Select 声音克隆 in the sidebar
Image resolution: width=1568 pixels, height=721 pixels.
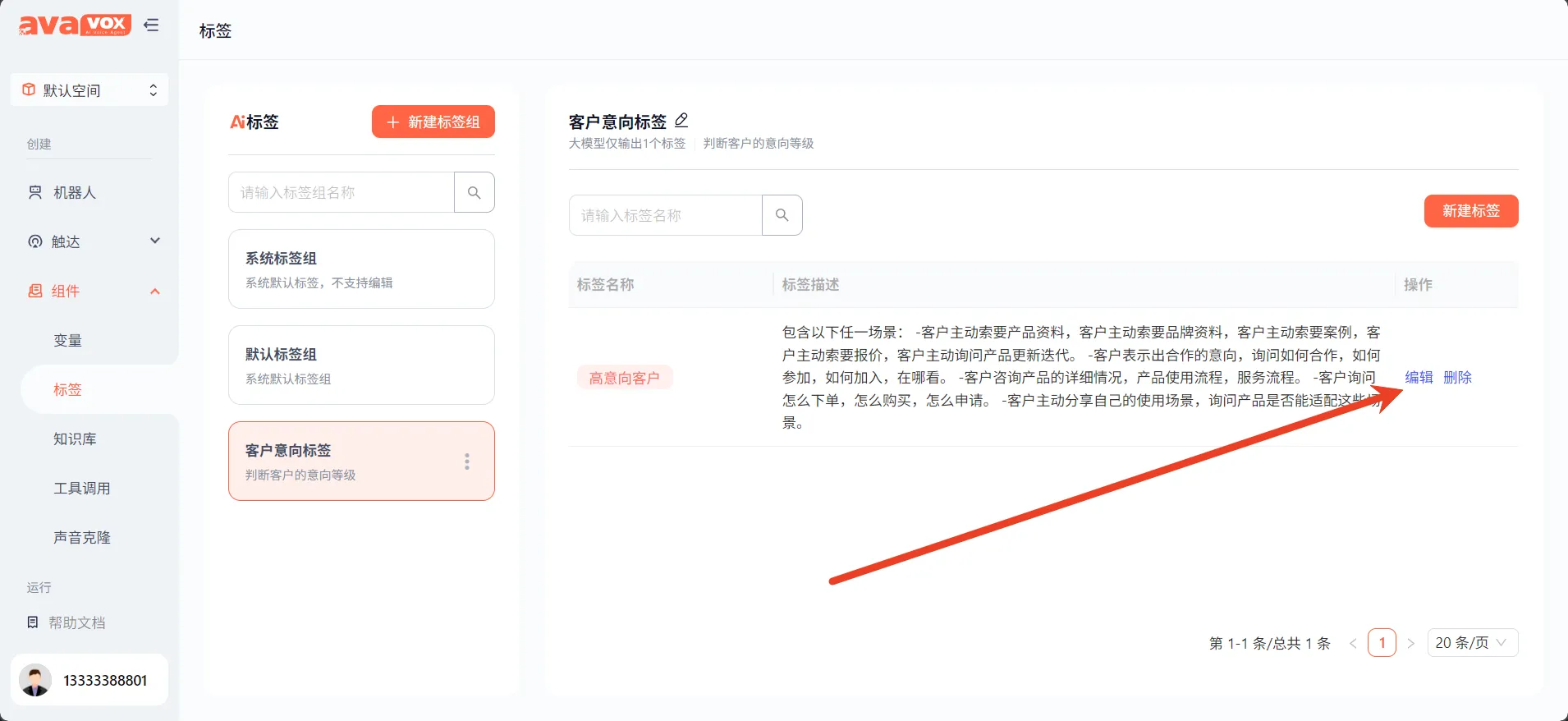point(82,537)
